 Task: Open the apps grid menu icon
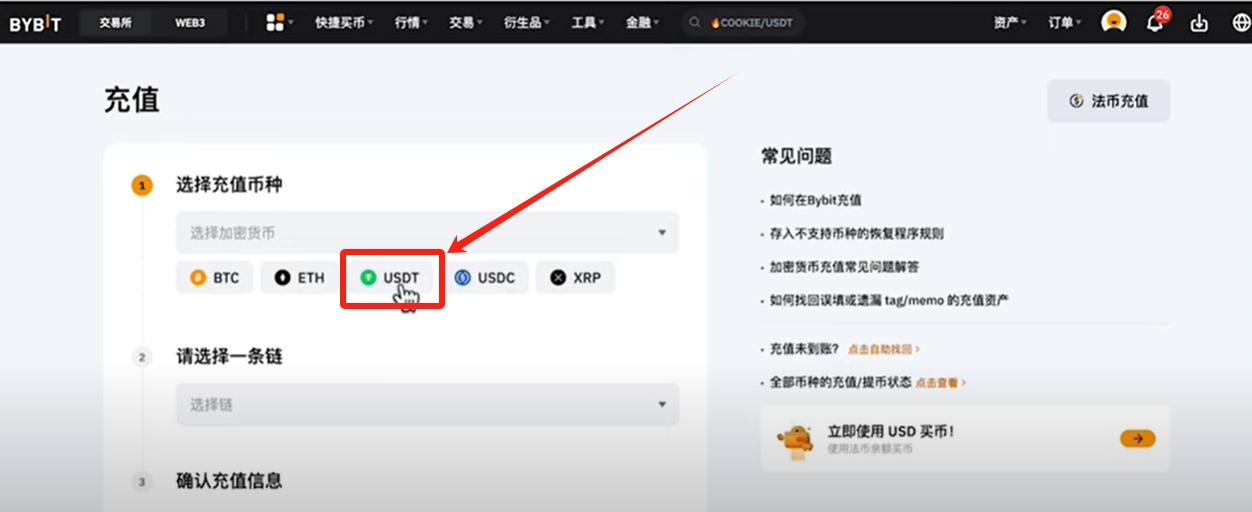pos(275,22)
